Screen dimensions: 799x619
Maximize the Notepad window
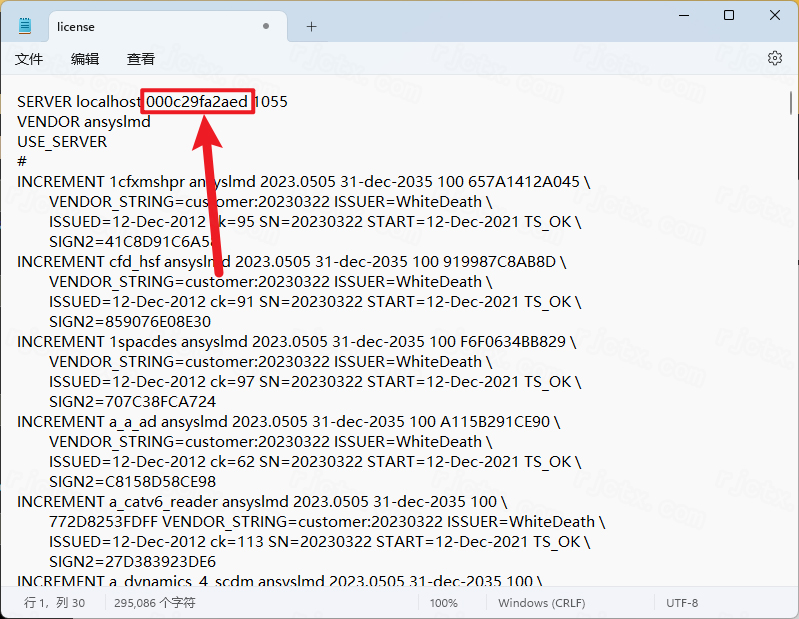[729, 15]
